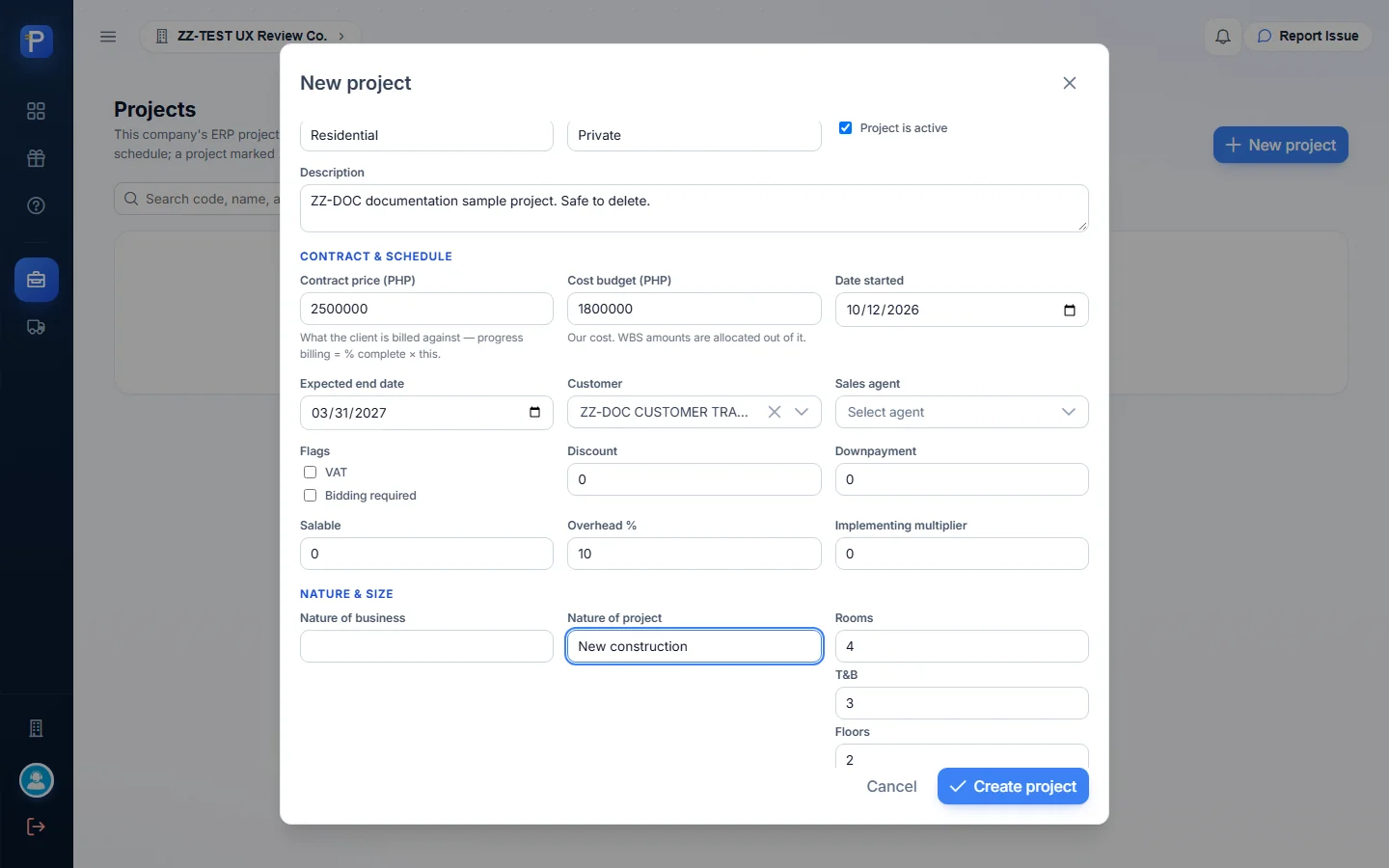1389x868 pixels.
Task: Click the logout icon in sidebar
Action: pyautogui.click(x=37, y=827)
